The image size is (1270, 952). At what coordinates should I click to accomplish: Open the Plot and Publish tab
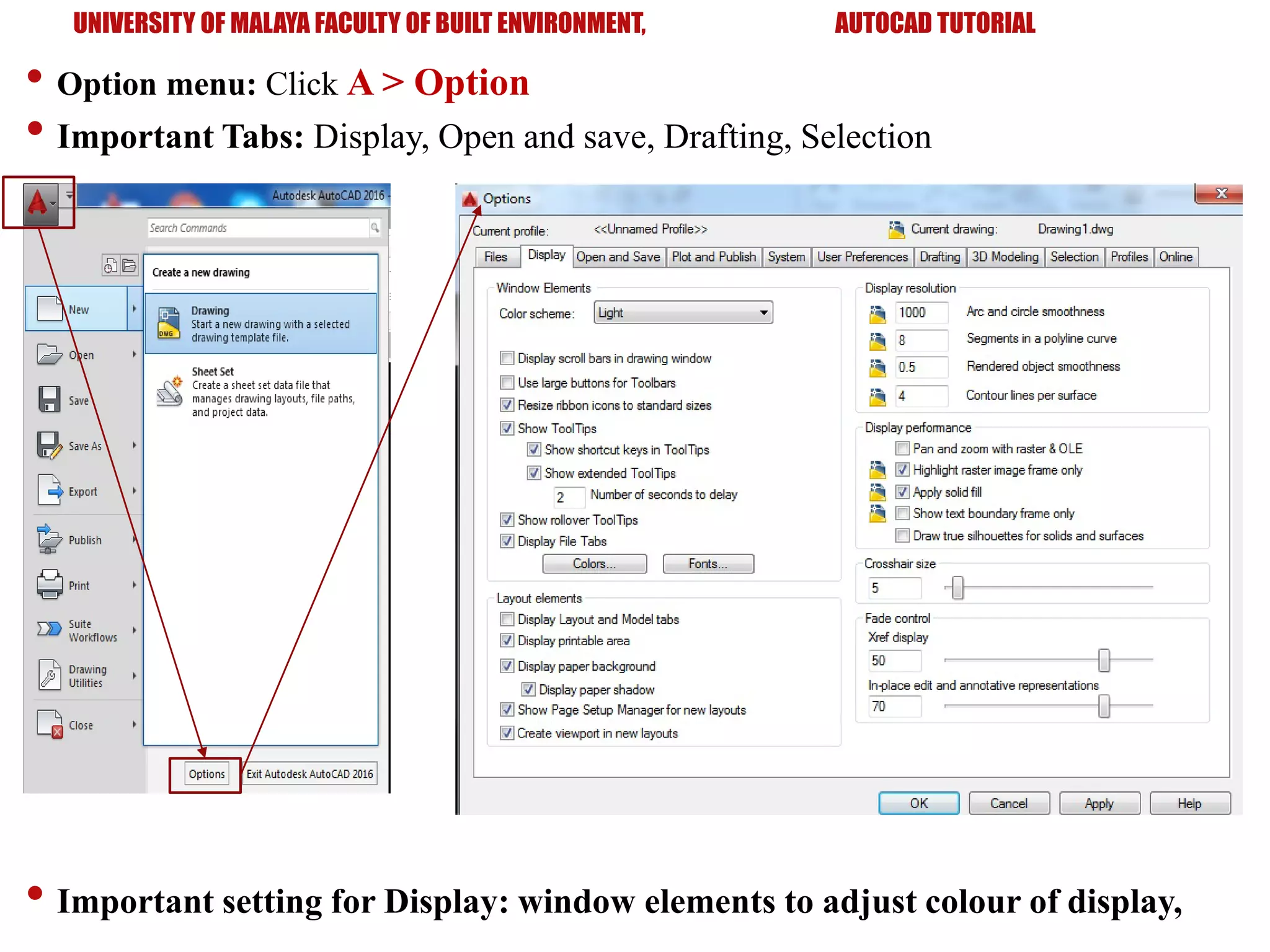click(714, 257)
